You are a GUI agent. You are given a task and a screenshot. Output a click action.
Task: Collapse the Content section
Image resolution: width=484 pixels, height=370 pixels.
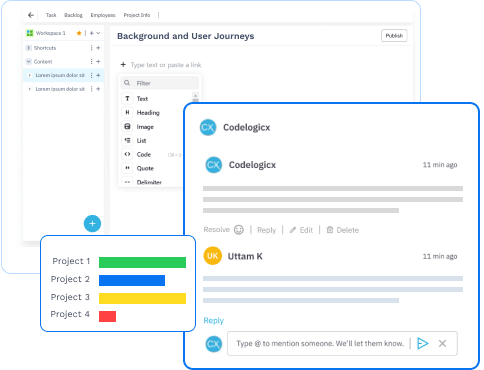[x=29, y=62]
